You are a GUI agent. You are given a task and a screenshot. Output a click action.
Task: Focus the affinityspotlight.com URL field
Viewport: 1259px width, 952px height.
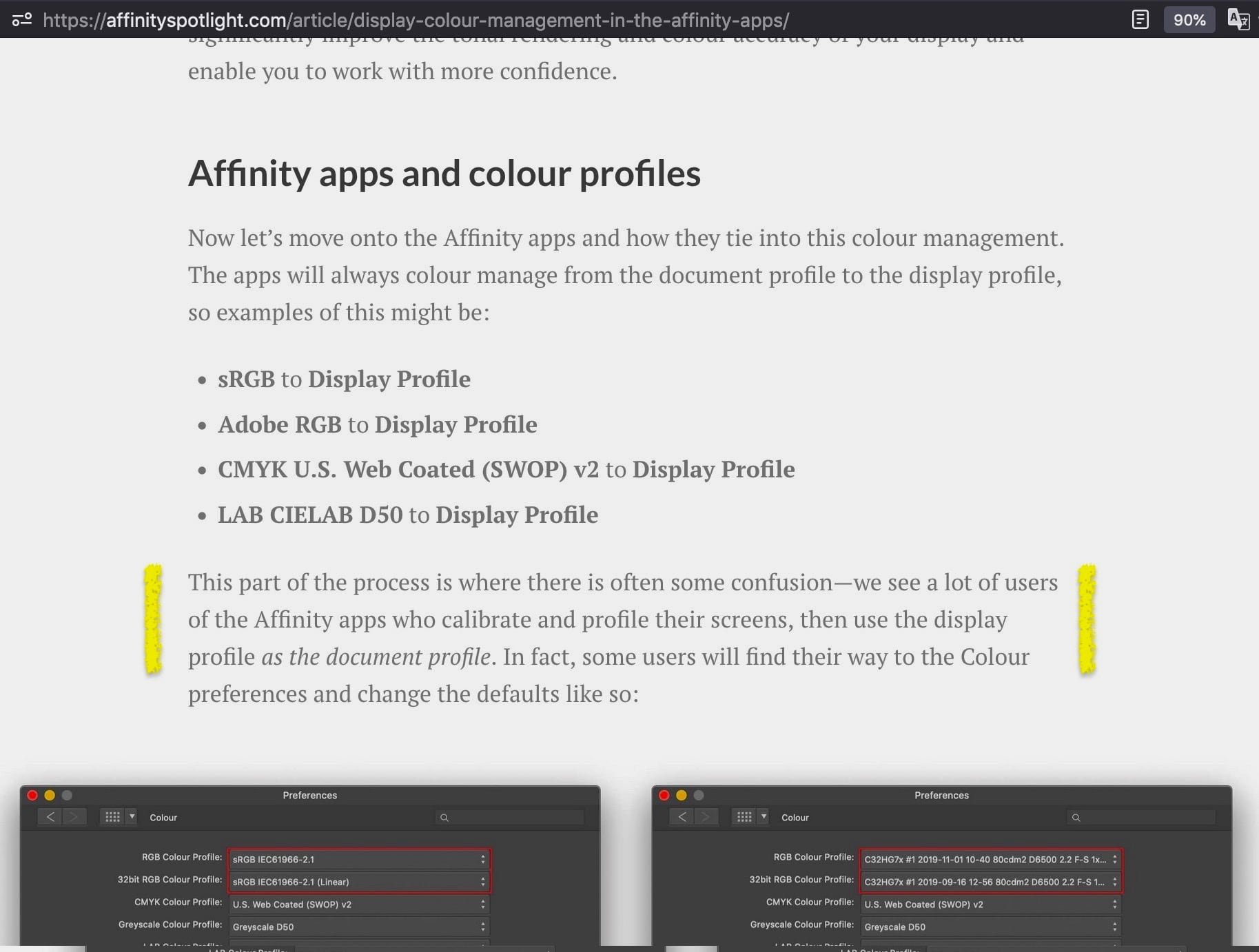pos(416,20)
